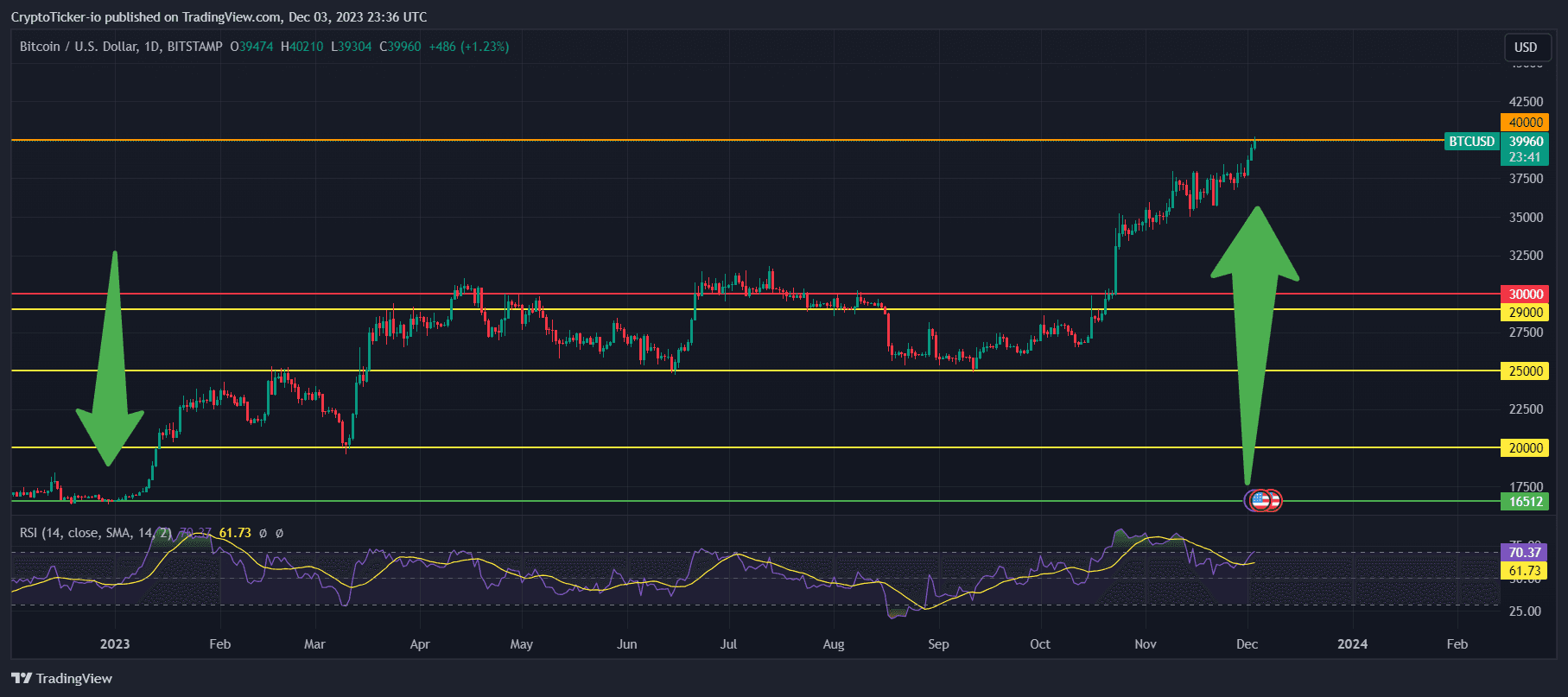Click the green 16512 price label
This screenshot has width=1568, height=697.
[1525, 502]
